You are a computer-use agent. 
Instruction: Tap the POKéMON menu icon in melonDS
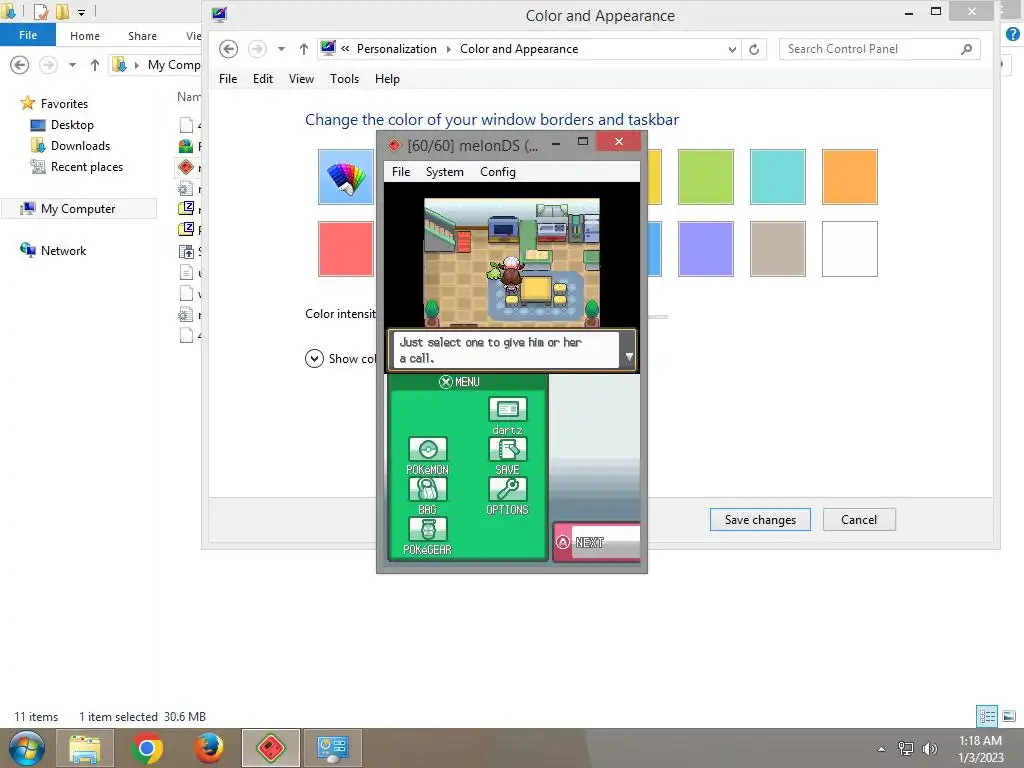pos(428,449)
